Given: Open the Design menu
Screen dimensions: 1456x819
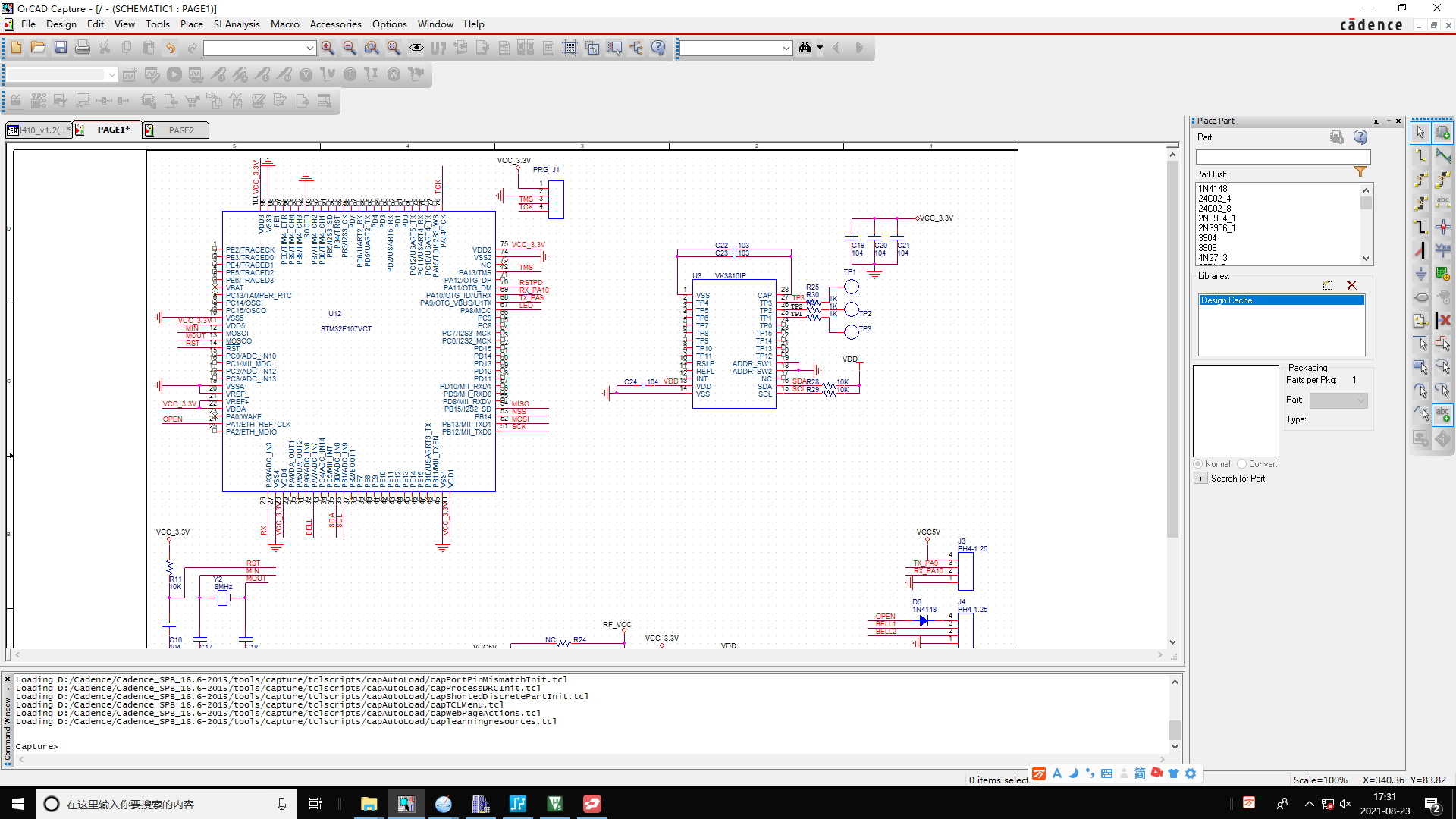Looking at the screenshot, I should pos(61,24).
